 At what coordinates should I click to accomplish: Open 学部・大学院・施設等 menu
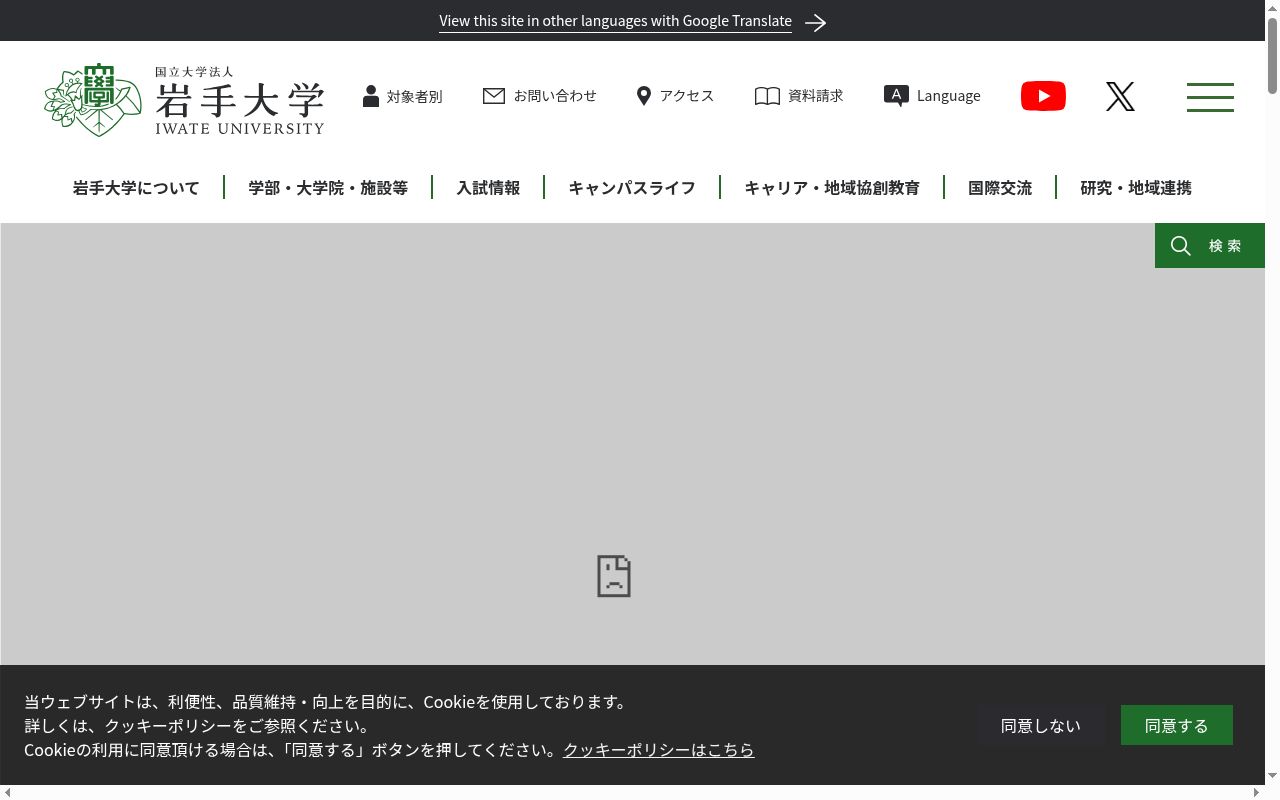click(x=328, y=188)
